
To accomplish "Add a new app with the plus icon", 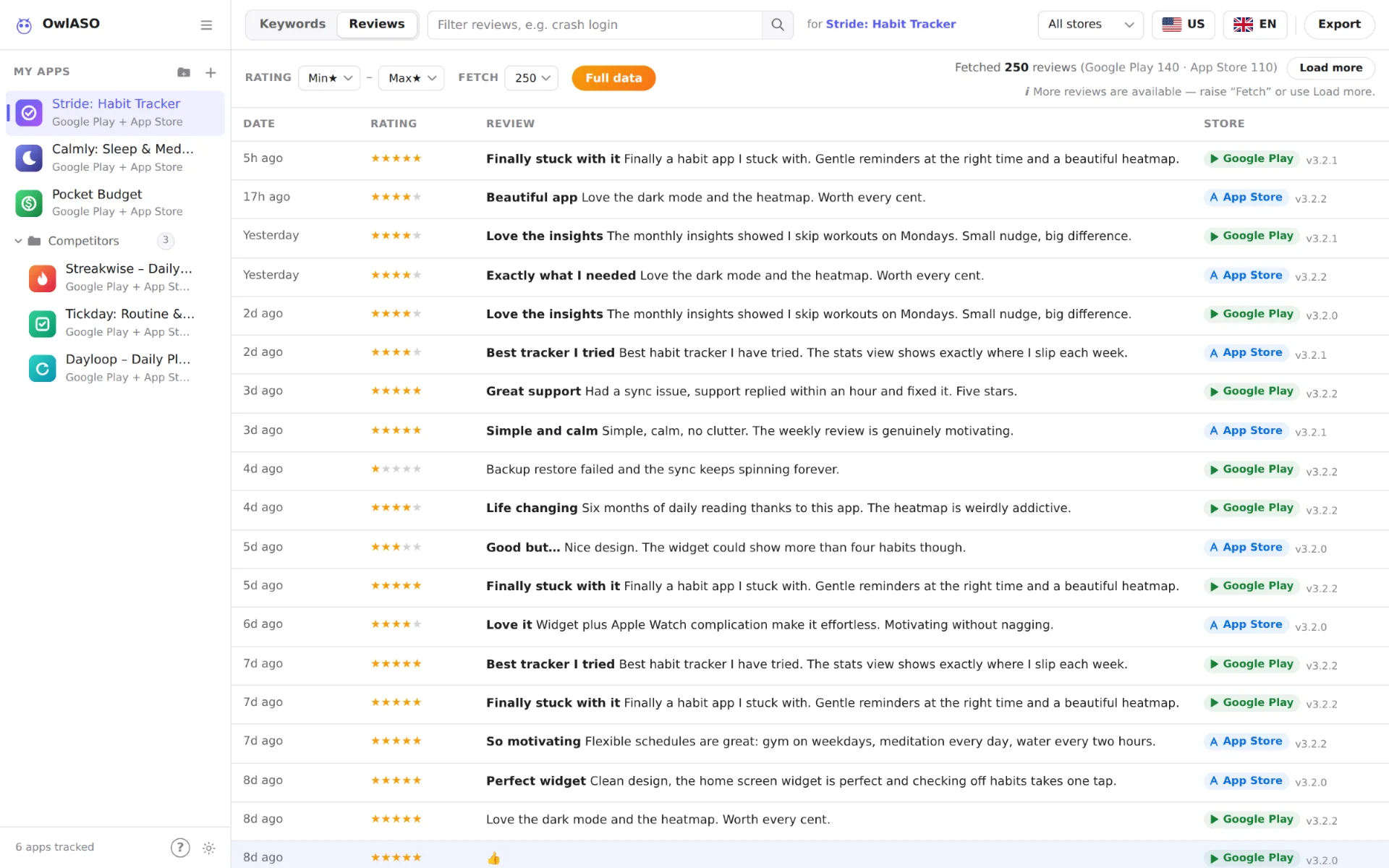I will [x=211, y=72].
